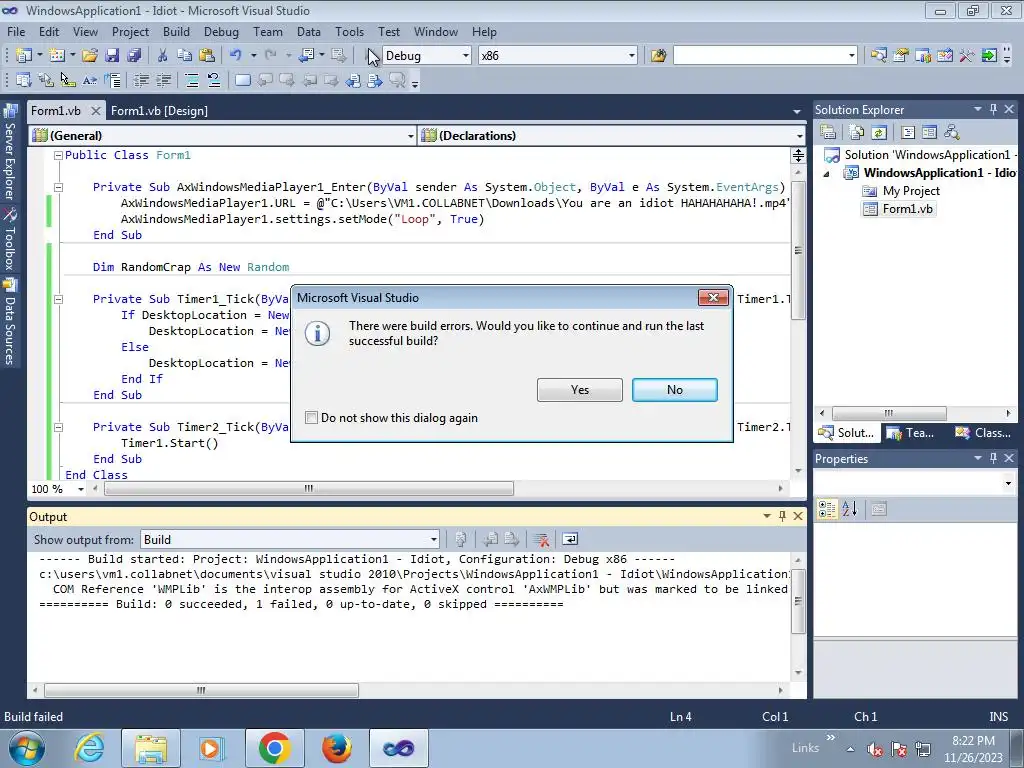Open Toolbox via wrench toolbar icon
This screenshot has height=768, width=1024.
(x=967, y=56)
